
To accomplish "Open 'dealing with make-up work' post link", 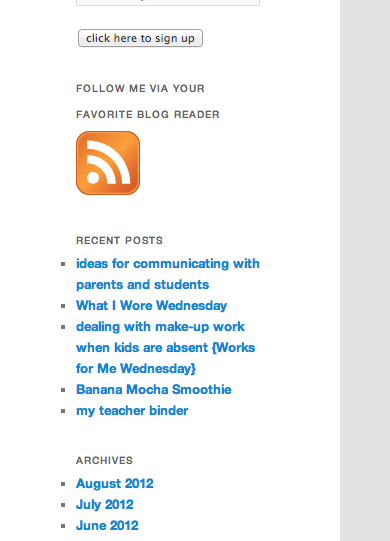I will [165, 347].
